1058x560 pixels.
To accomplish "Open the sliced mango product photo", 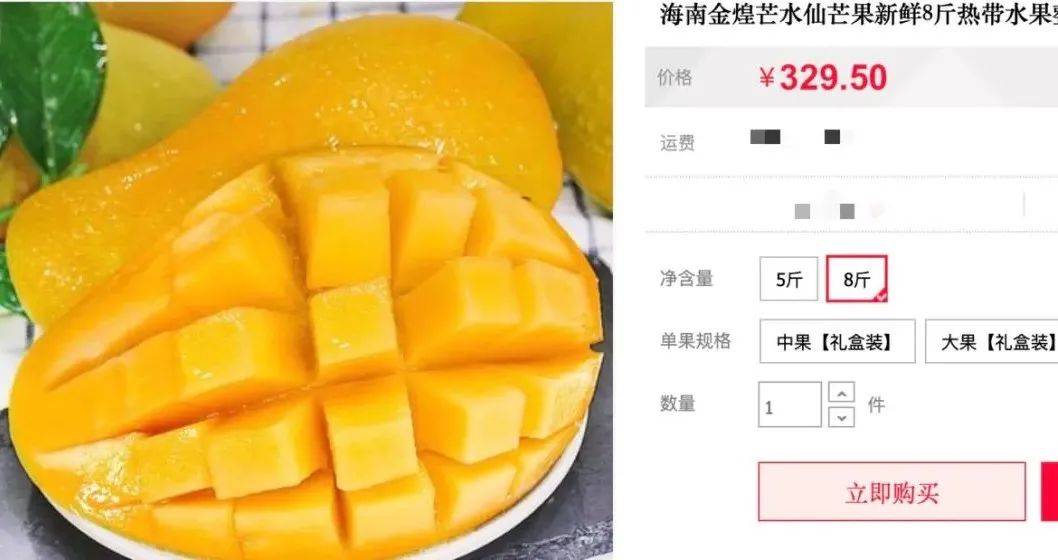I will point(306,281).
